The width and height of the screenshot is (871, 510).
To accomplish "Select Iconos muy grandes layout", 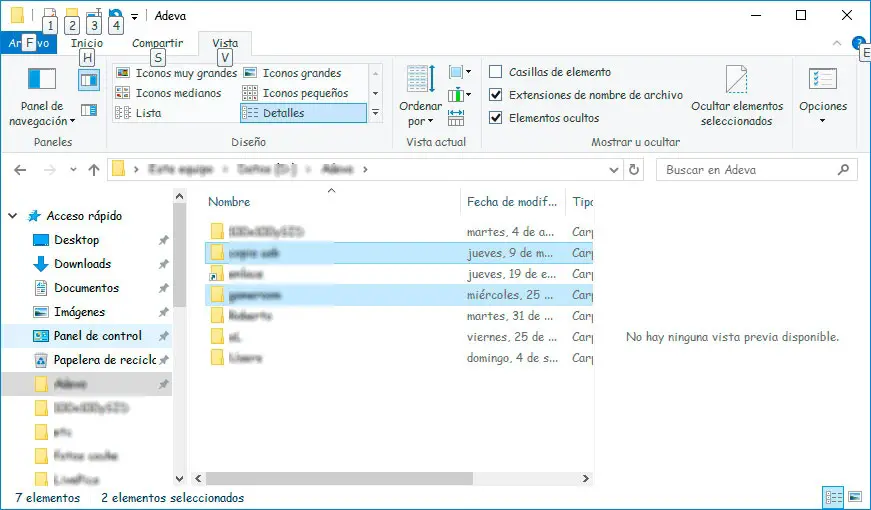I will click(177, 73).
